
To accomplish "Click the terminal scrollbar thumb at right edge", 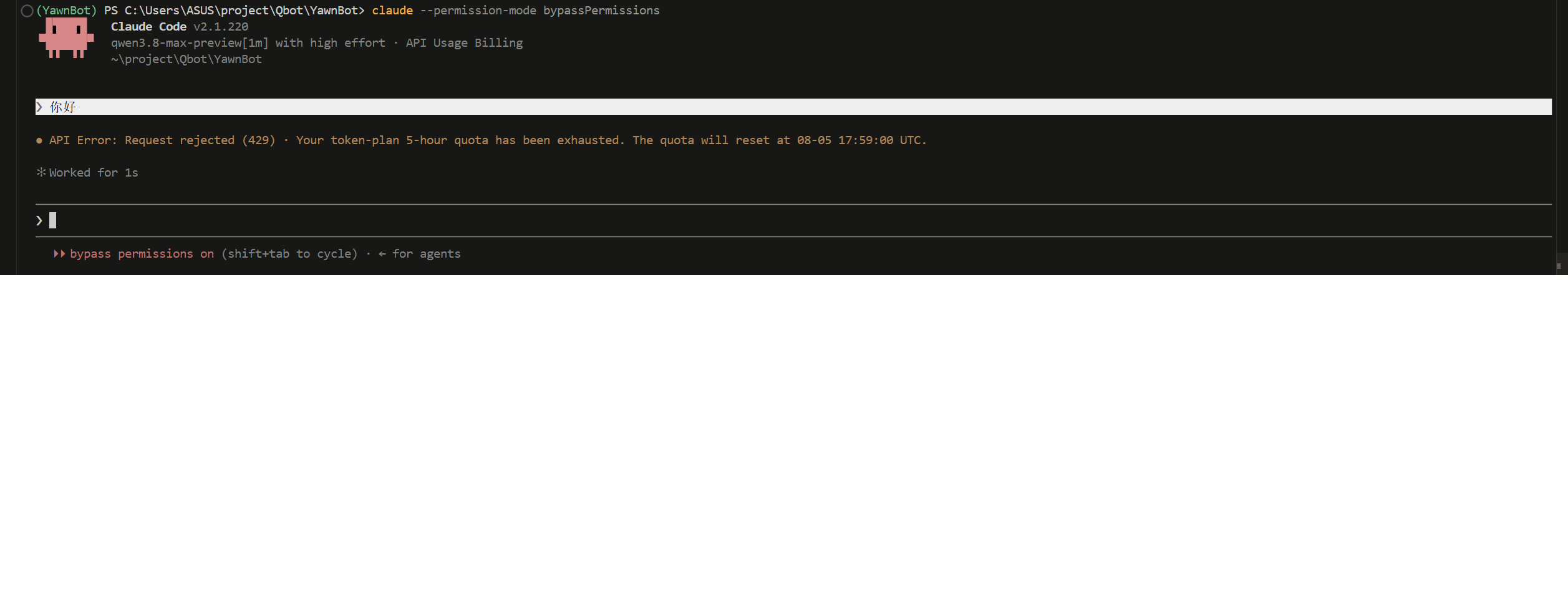I will [x=1559, y=266].
